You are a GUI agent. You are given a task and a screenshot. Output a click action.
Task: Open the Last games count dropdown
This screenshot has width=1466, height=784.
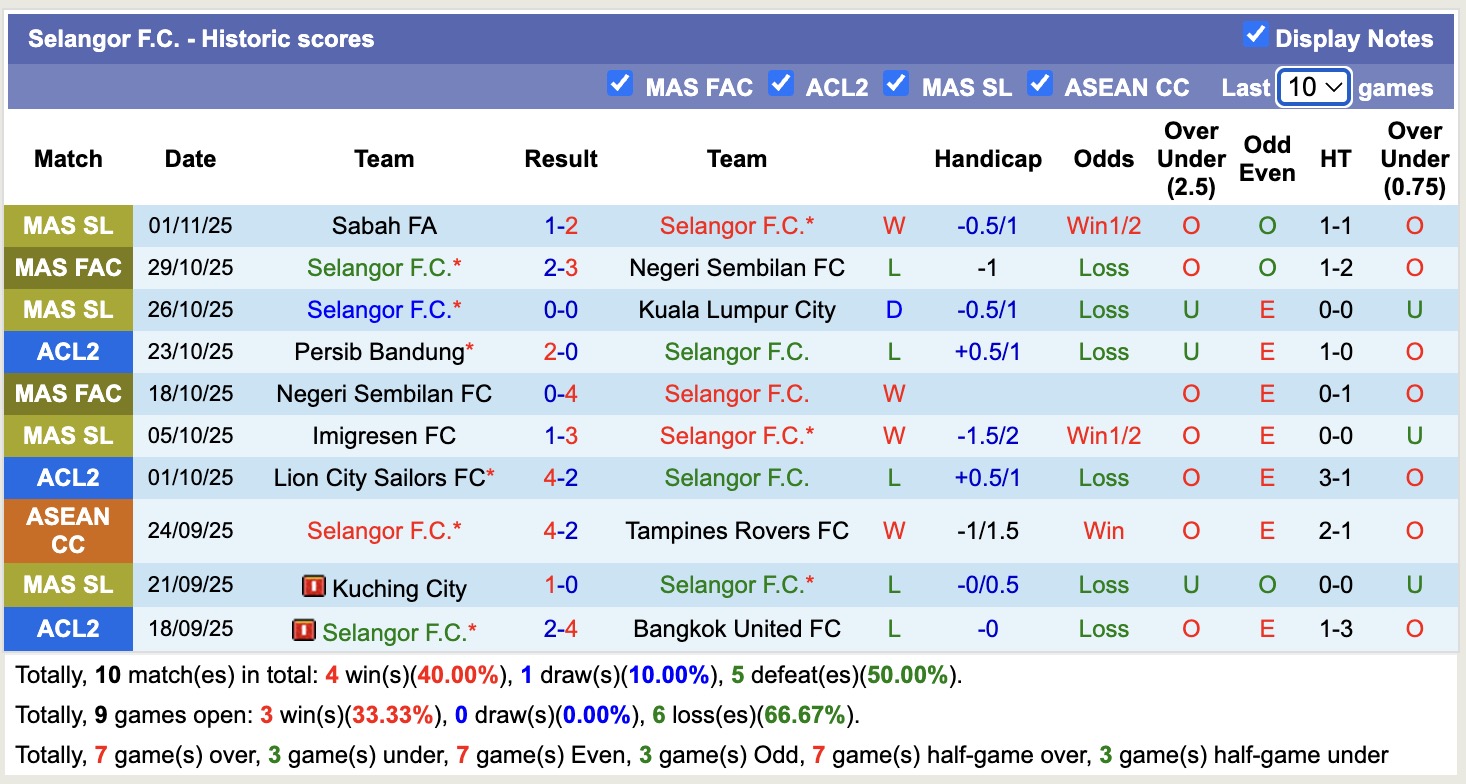point(1313,87)
